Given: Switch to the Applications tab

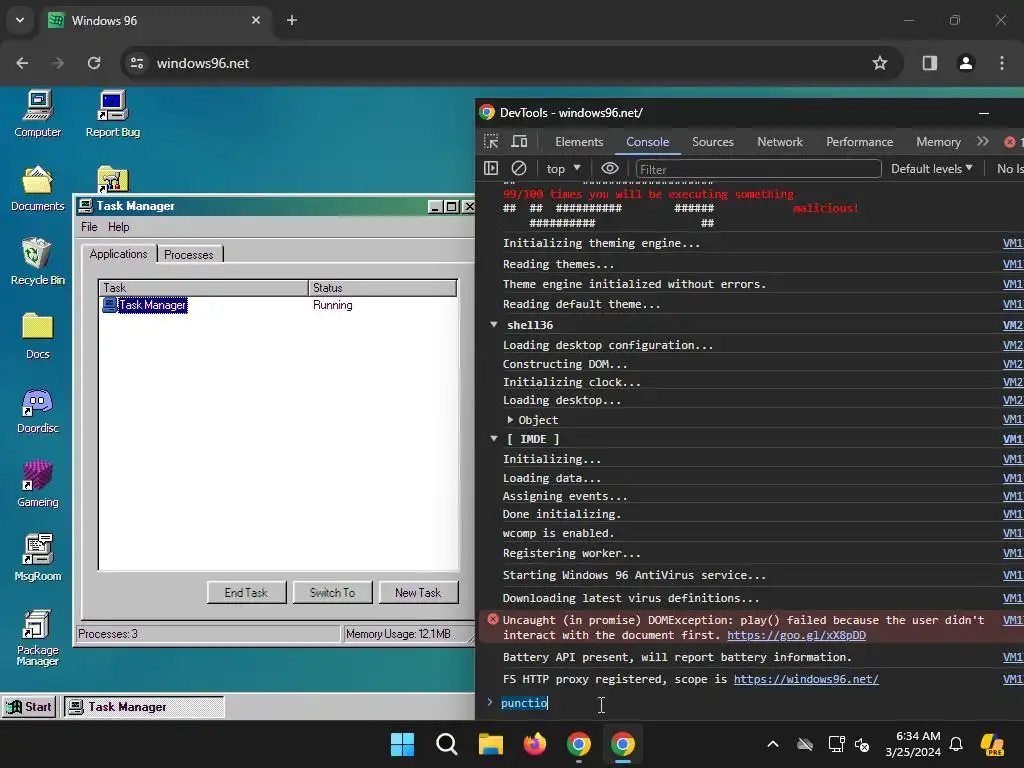Looking at the screenshot, I should click(x=118, y=254).
